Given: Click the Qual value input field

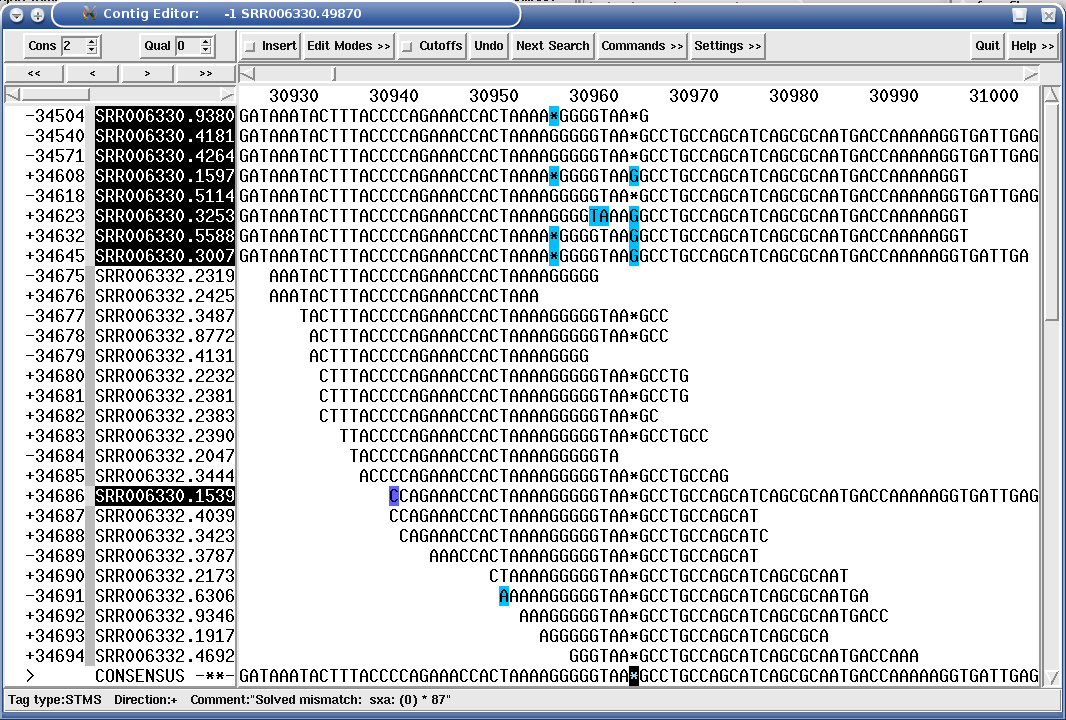Looking at the screenshot, I should click(x=188, y=46).
